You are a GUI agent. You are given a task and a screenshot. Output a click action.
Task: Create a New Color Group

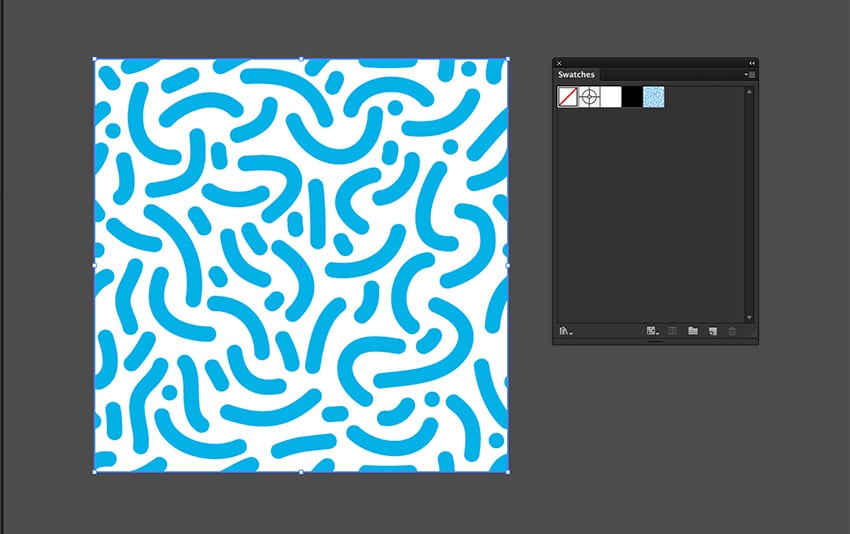click(693, 331)
